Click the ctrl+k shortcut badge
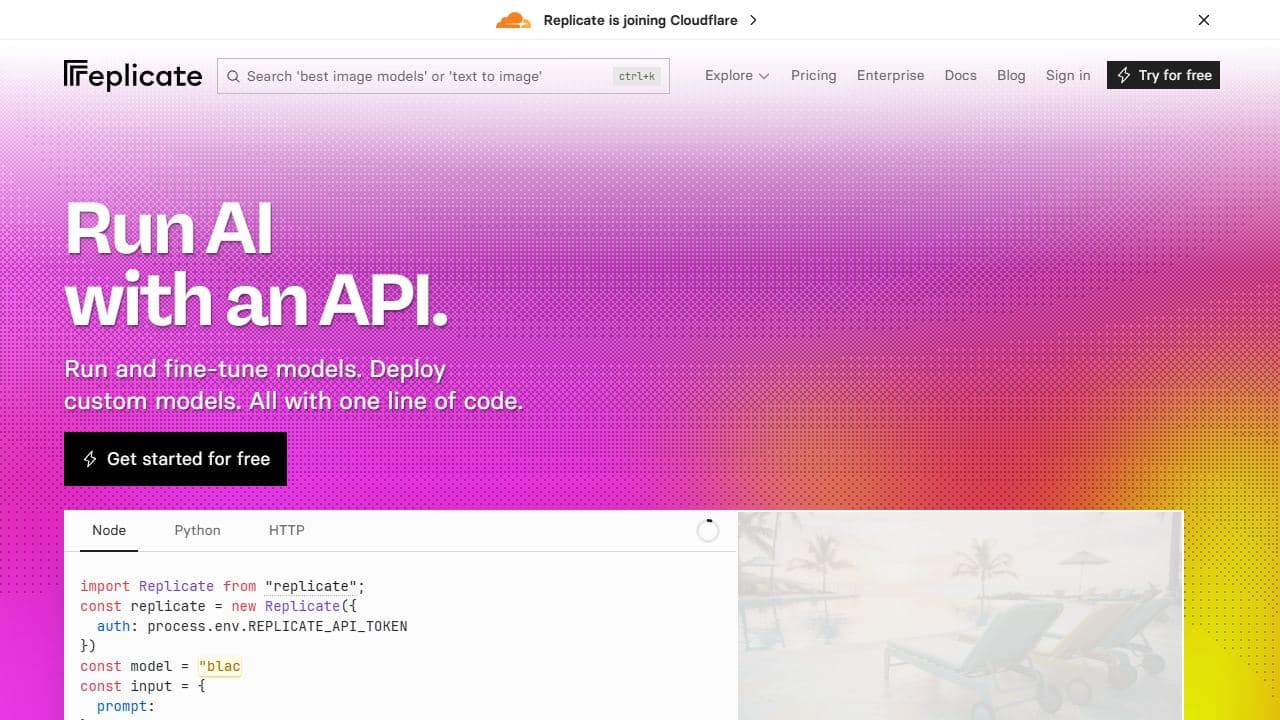The image size is (1280, 720). pyautogui.click(x=636, y=76)
